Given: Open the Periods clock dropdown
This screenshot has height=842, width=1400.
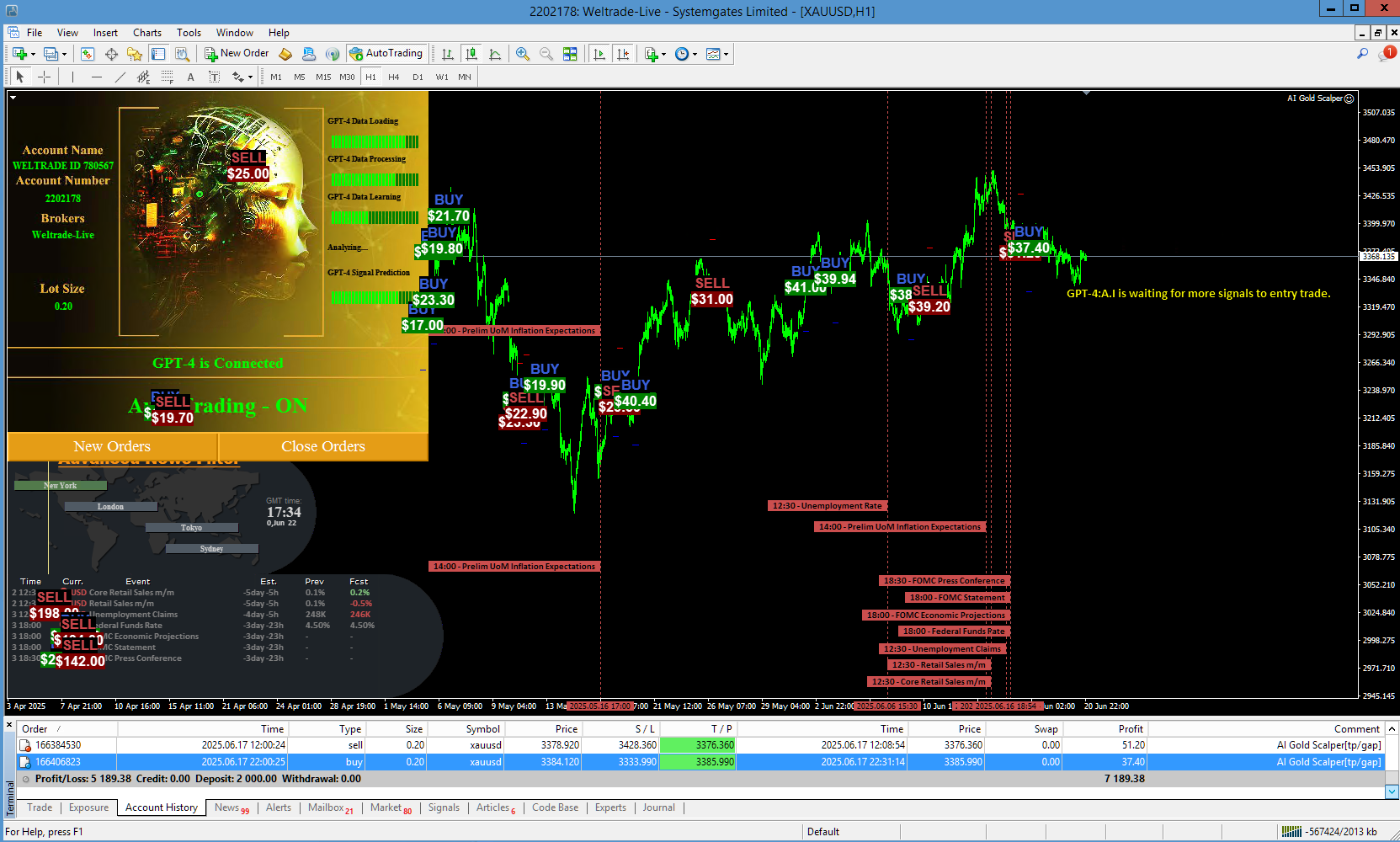Looking at the screenshot, I should tap(686, 54).
